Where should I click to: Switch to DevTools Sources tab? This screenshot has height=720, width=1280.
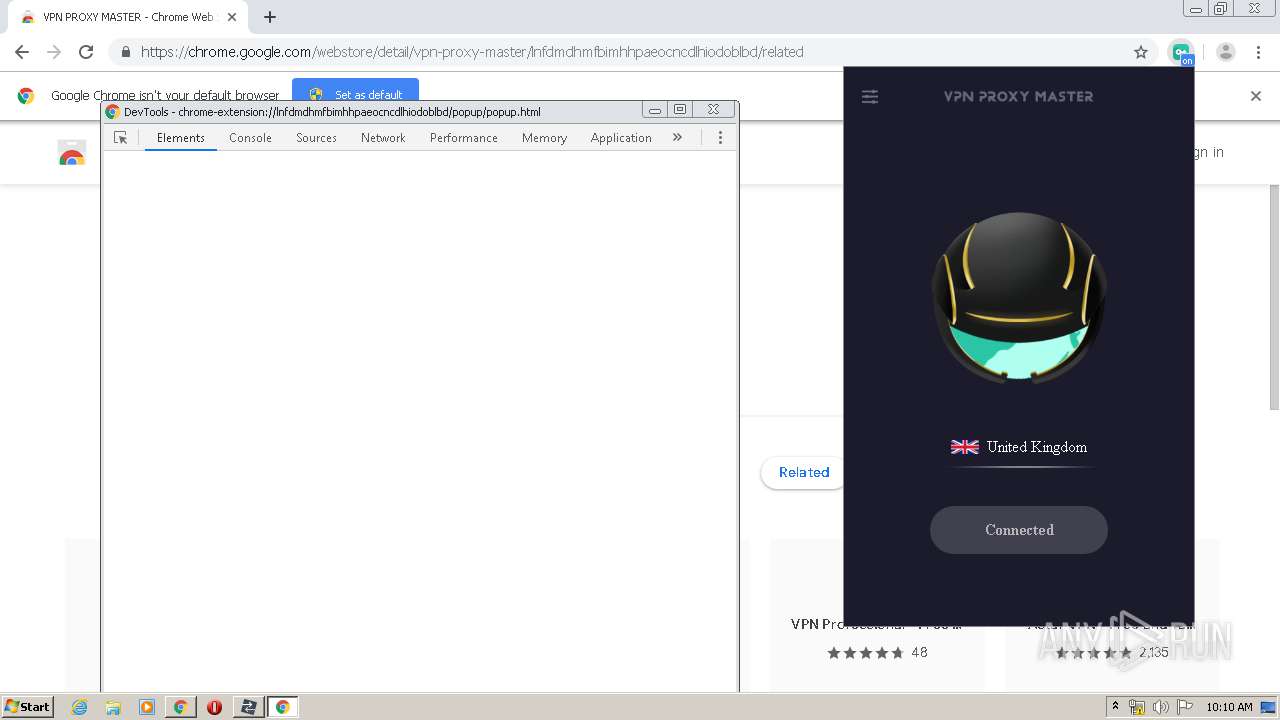316,138
